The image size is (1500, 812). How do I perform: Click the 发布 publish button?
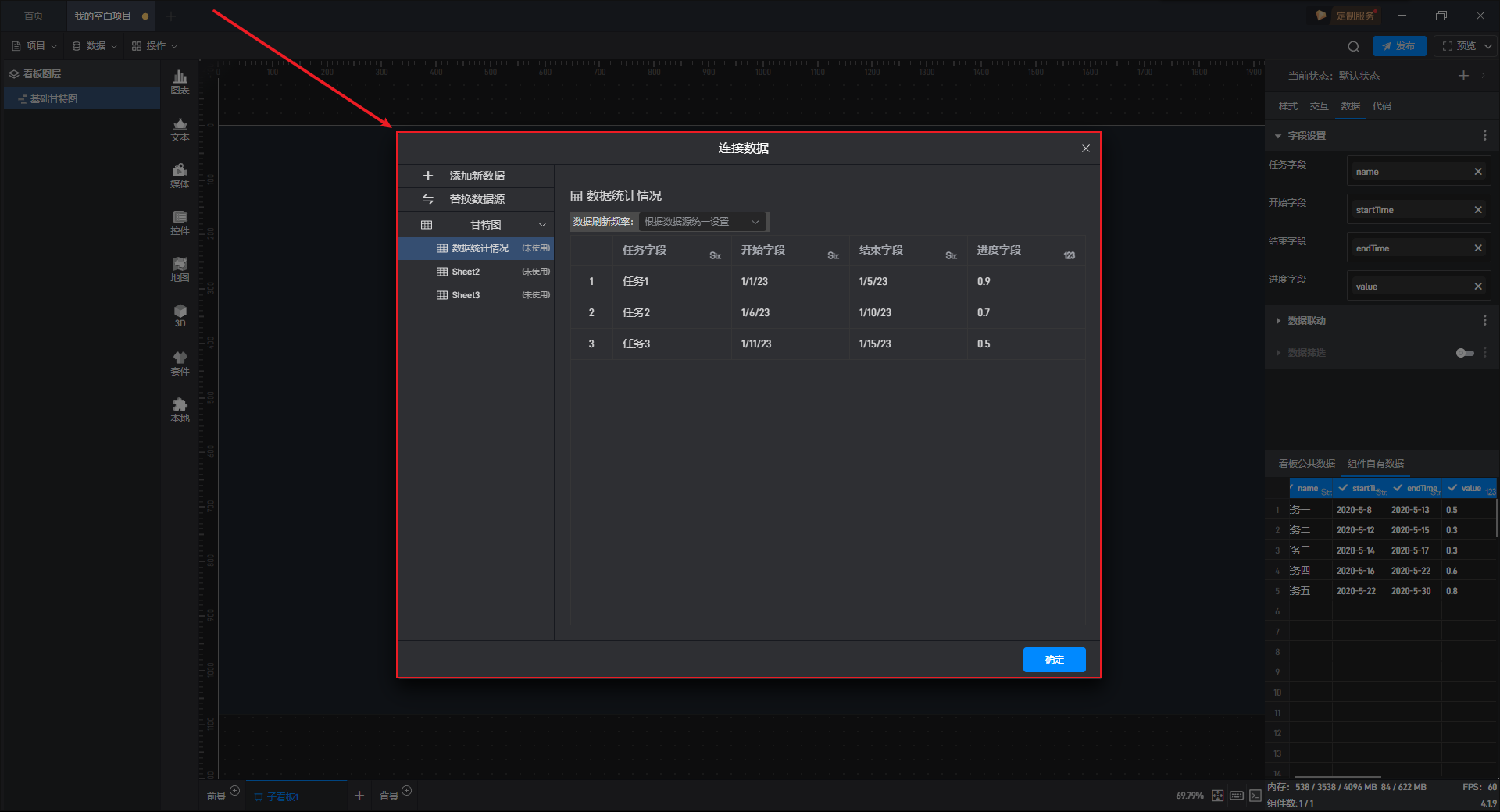(1399, 46)
